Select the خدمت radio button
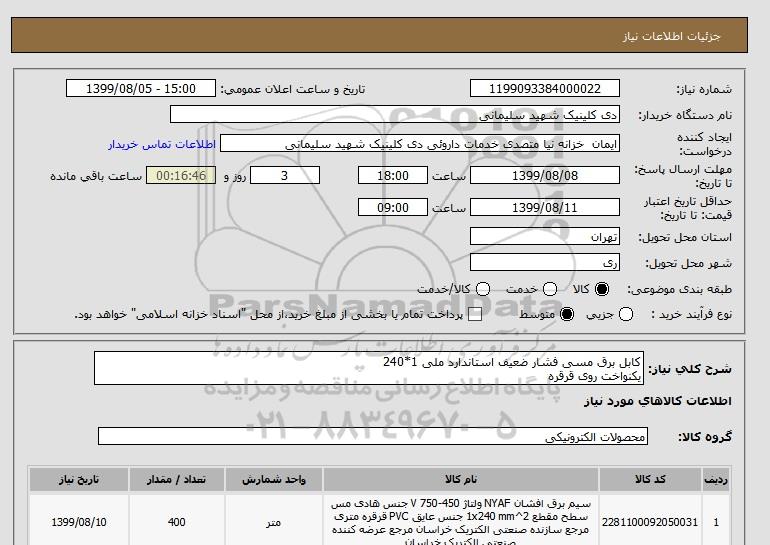Viewport: 770px width, 545px height. tap(550, 289)
